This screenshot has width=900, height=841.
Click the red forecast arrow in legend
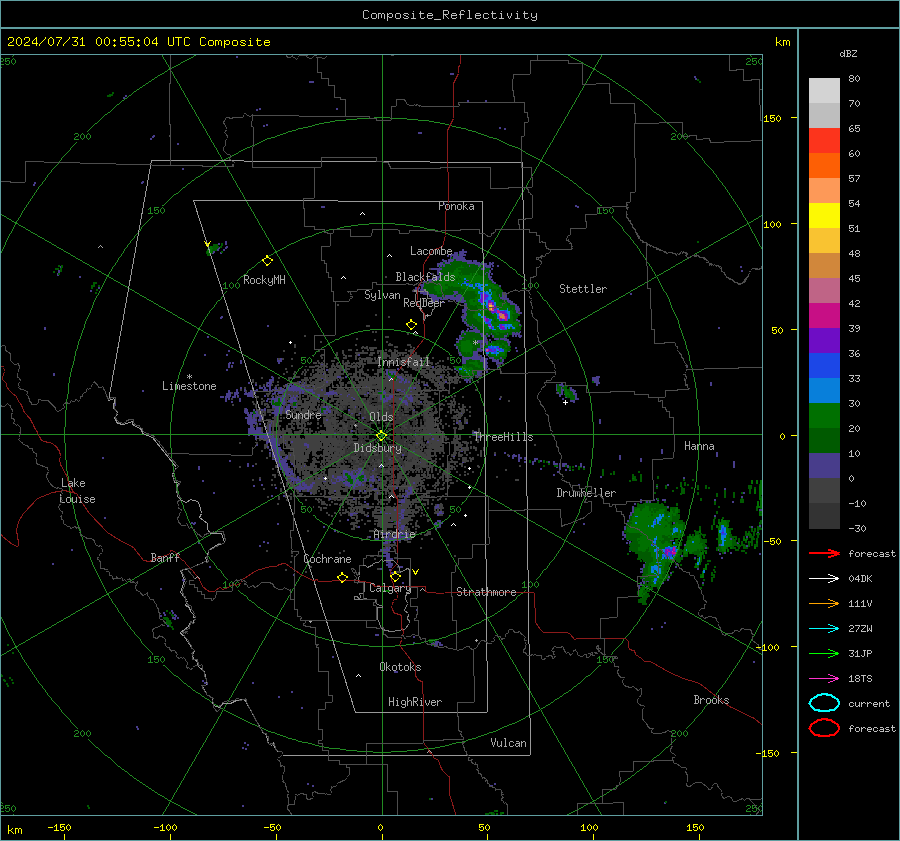coord(824,553)
